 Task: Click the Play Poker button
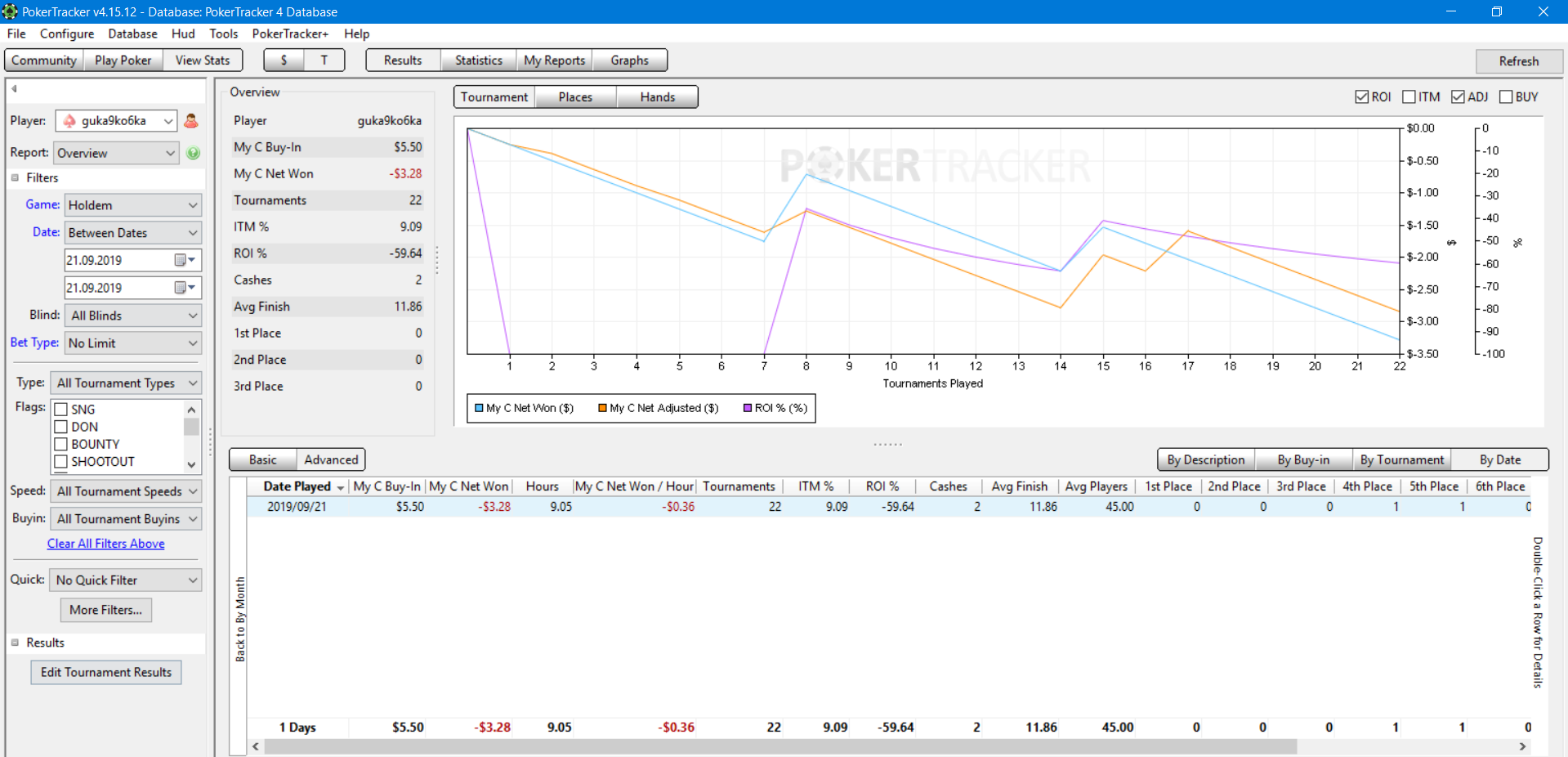(123, 60)
